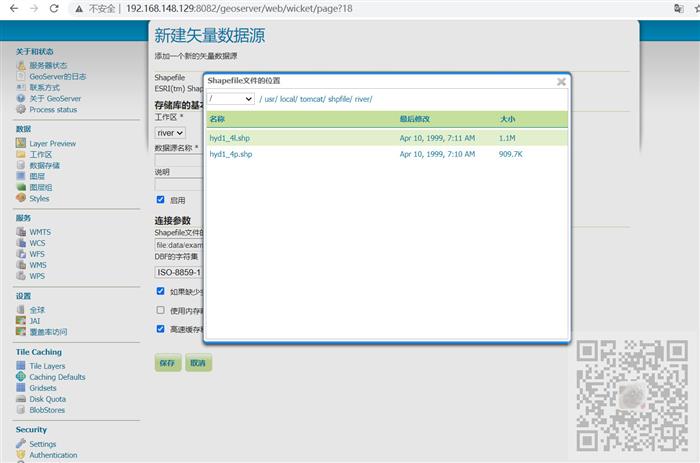
Task: Click the browser address bar URL
Action: click(x=239, y=8)
